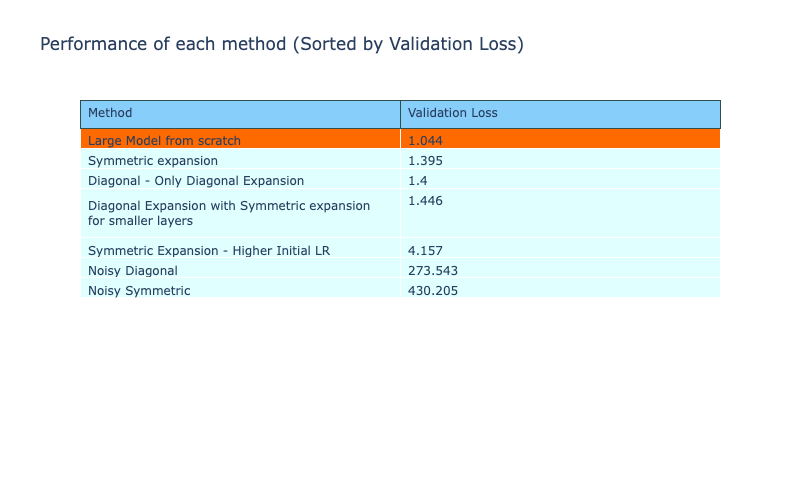Click 'Diagonal Expansion with Symmetric expansion' text line
800x500 pixels.
[229, 205]
